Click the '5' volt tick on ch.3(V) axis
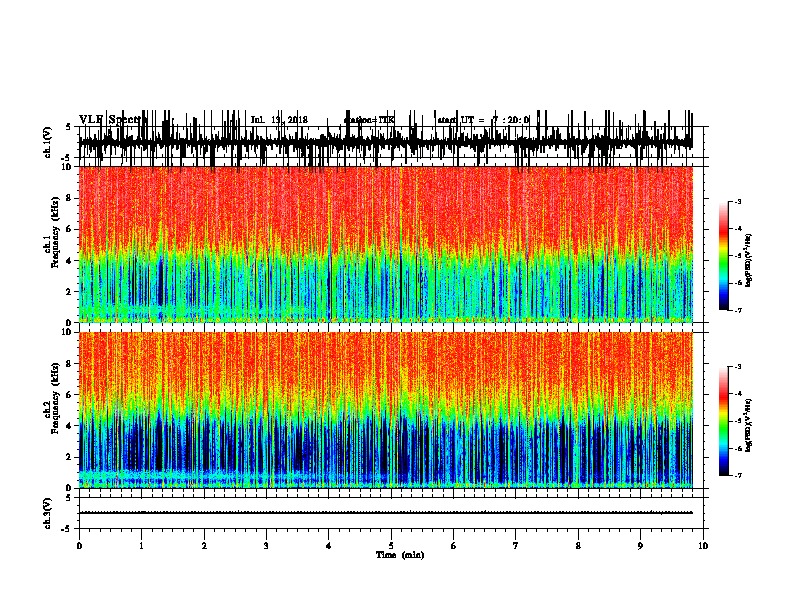 click(x=69, y=498)
